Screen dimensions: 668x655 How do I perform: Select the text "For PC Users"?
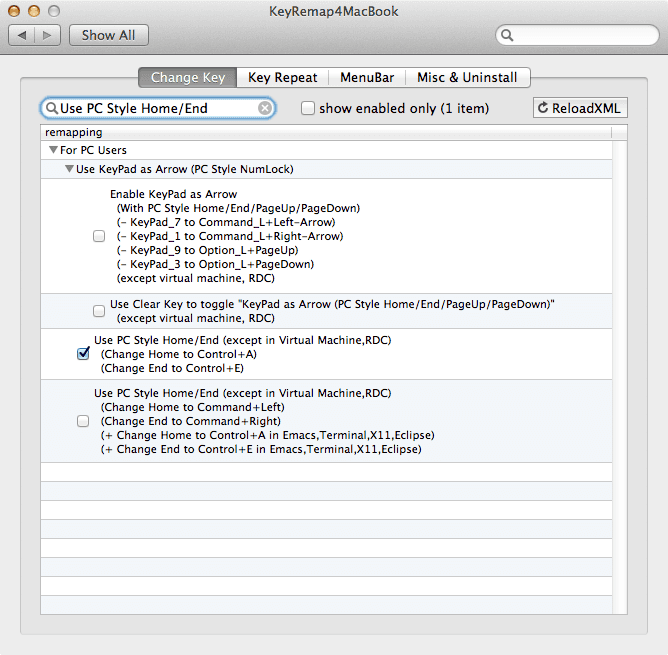click(93, 150)
